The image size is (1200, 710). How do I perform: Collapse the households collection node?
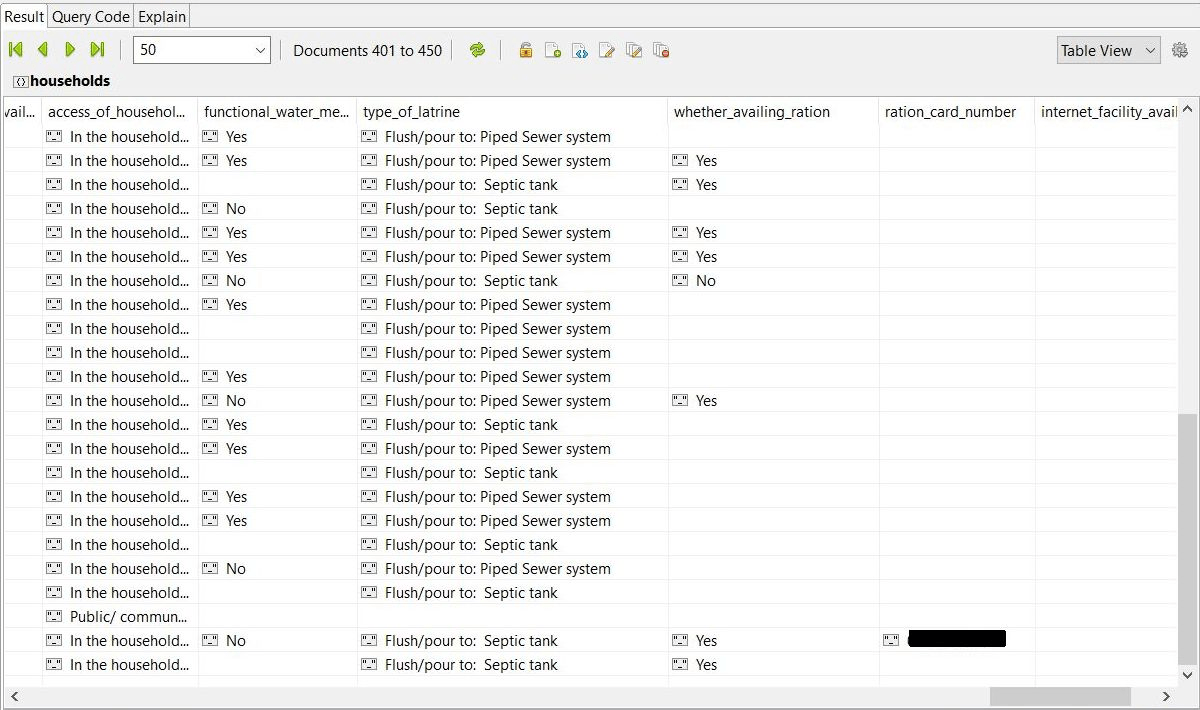pyautogui.click(x=20, y=81)
